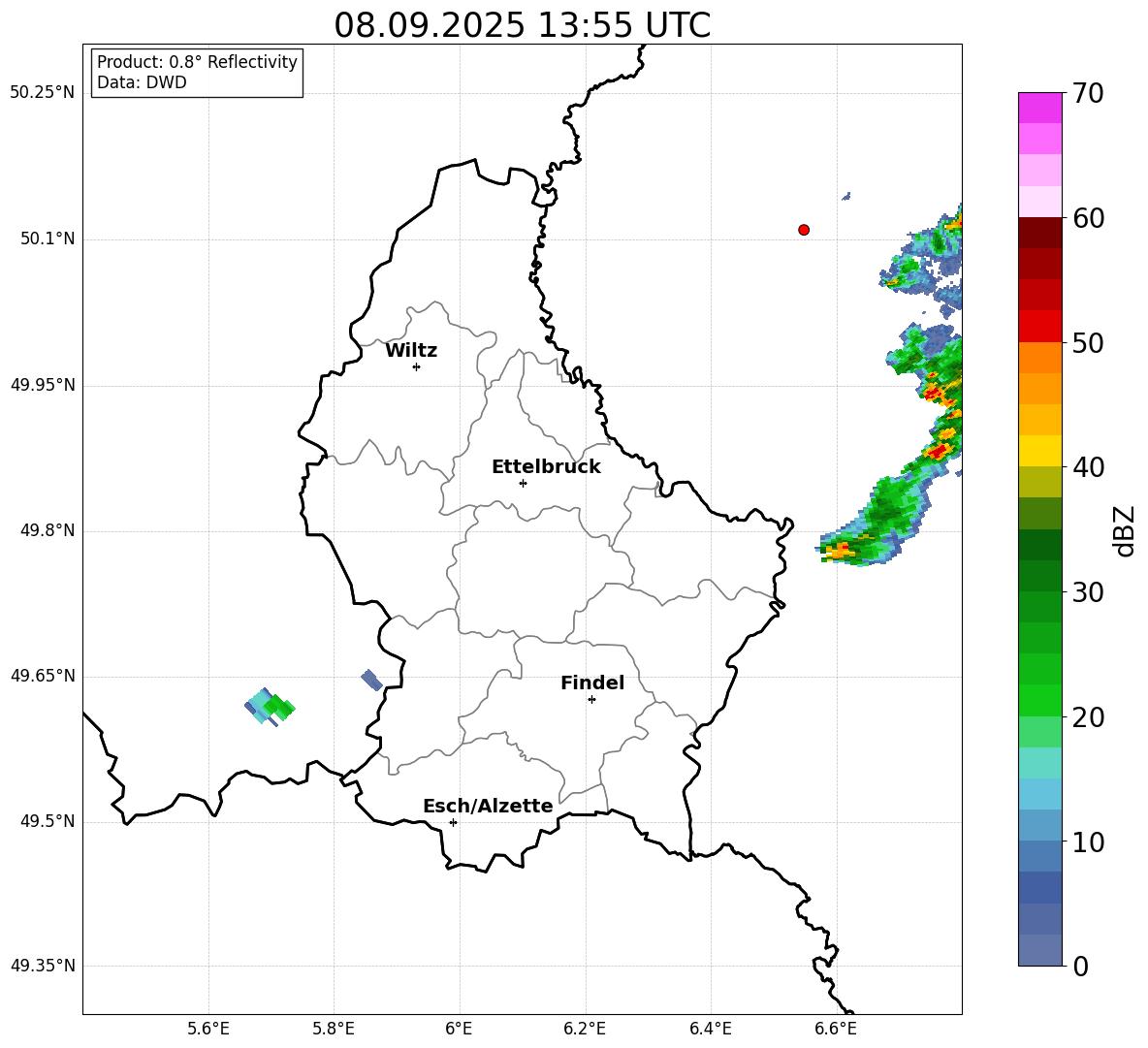
Task: Click the colorbar tick label 40
Action: [x=1088, y=467]
